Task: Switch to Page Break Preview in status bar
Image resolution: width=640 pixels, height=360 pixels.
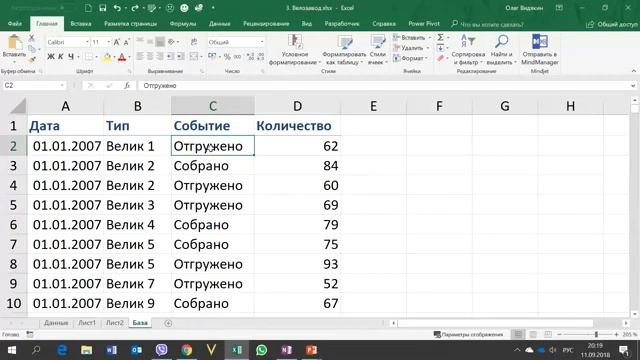Action: click(548, 334)
